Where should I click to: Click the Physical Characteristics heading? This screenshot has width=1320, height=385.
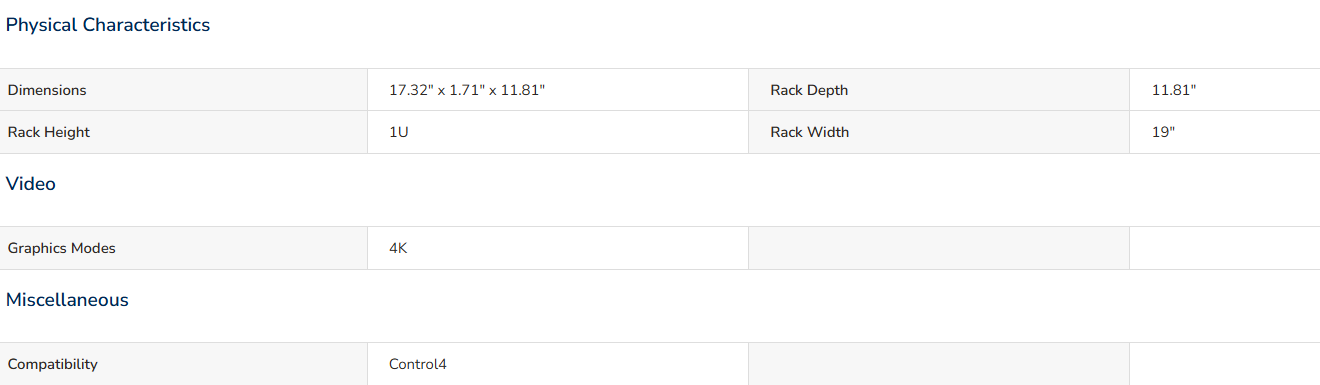click(108, 25)
